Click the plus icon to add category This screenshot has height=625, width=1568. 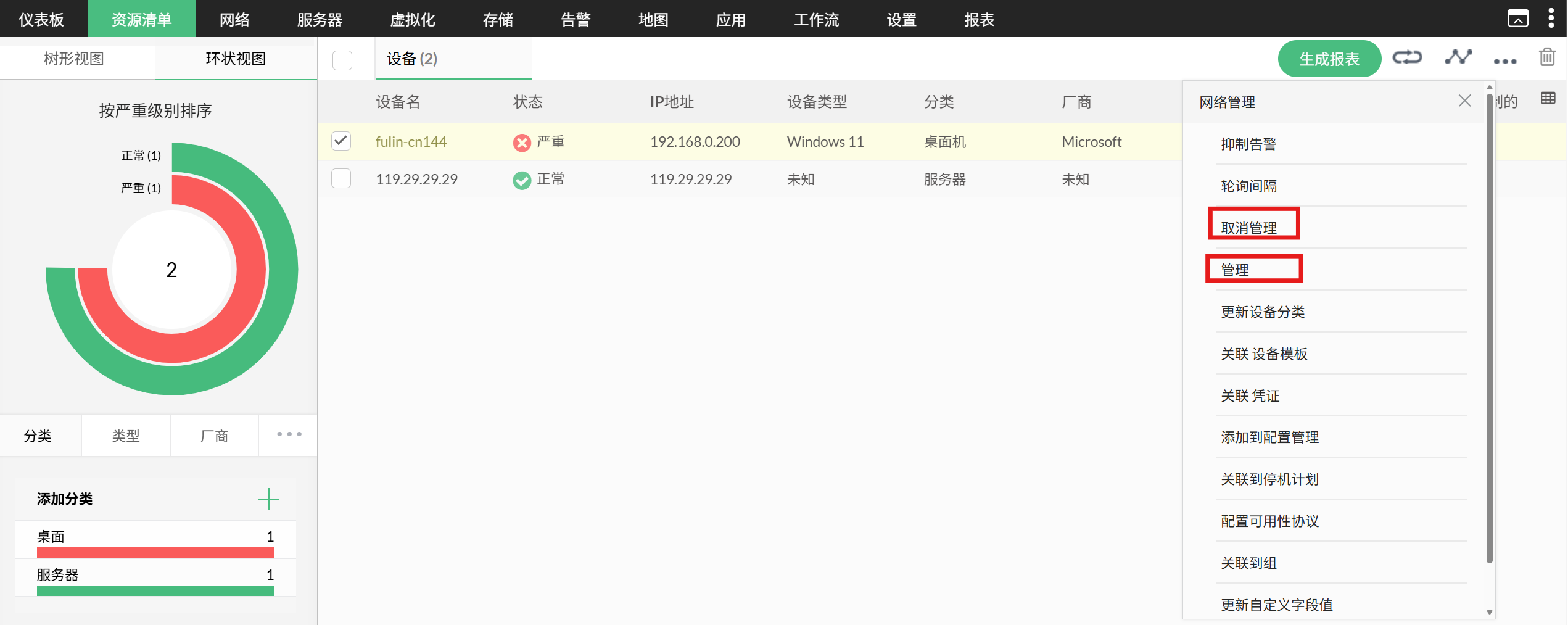pyautogui.click(x=268, y=499)
